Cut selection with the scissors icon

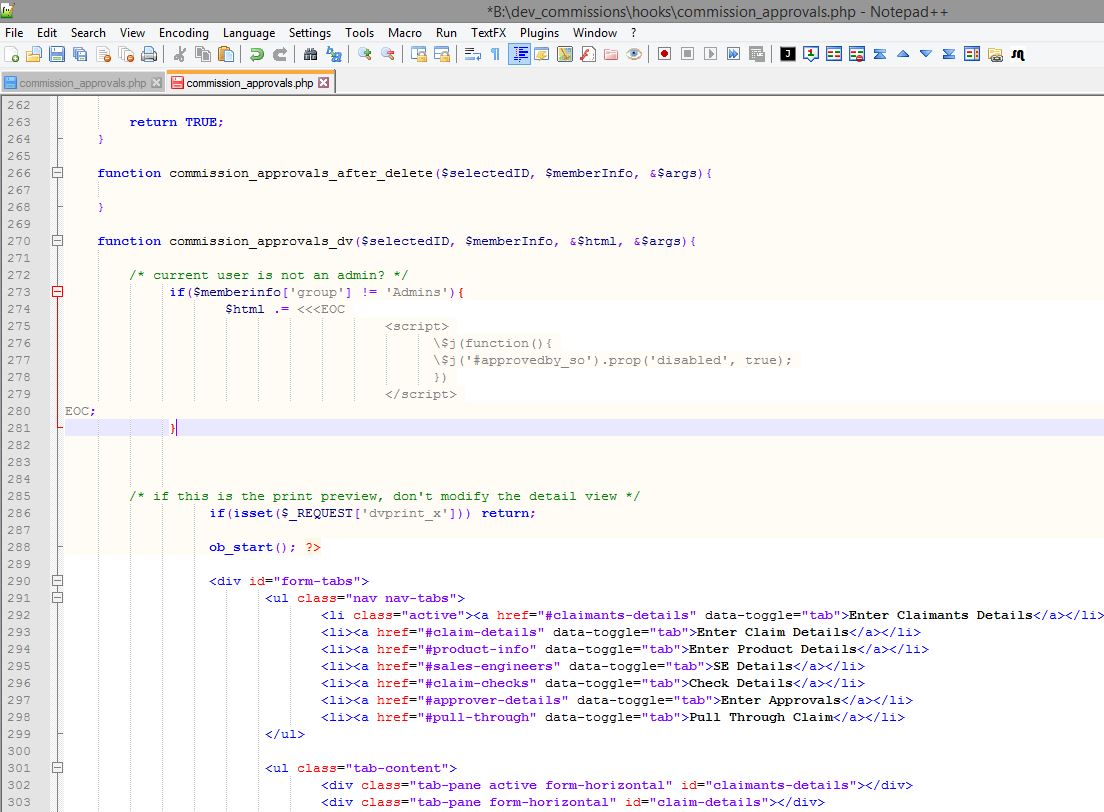tap(180, 54)
